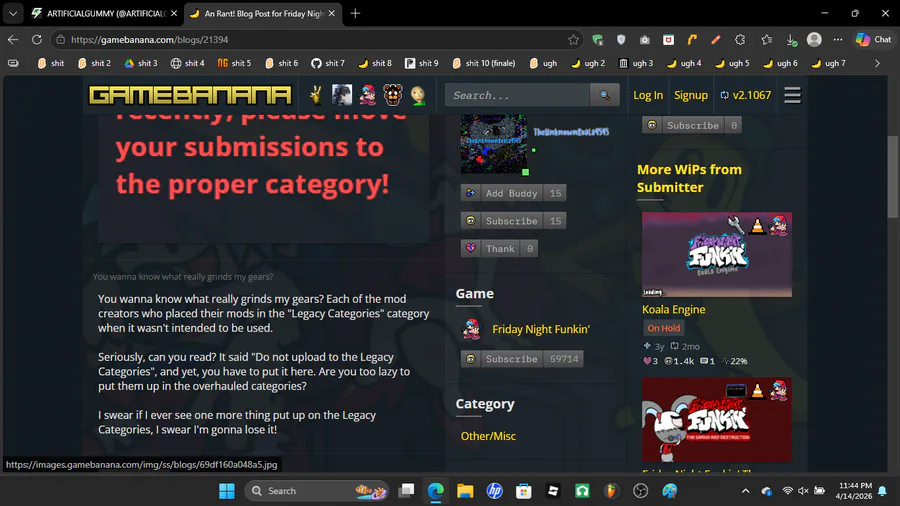Open Friday Night Funkin' game link
The width and height of the screenshot is (900, 506).
[541, 329]
